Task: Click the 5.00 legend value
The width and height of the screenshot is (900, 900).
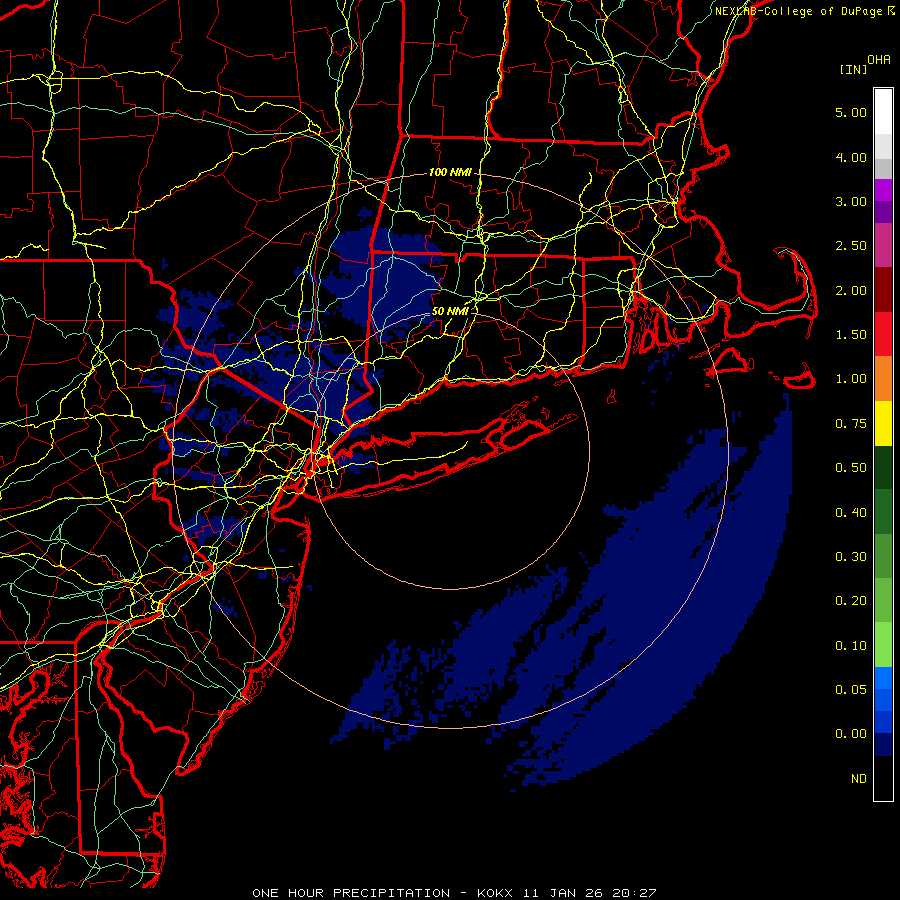Action: pyautogui.click(x=851, y=112)
